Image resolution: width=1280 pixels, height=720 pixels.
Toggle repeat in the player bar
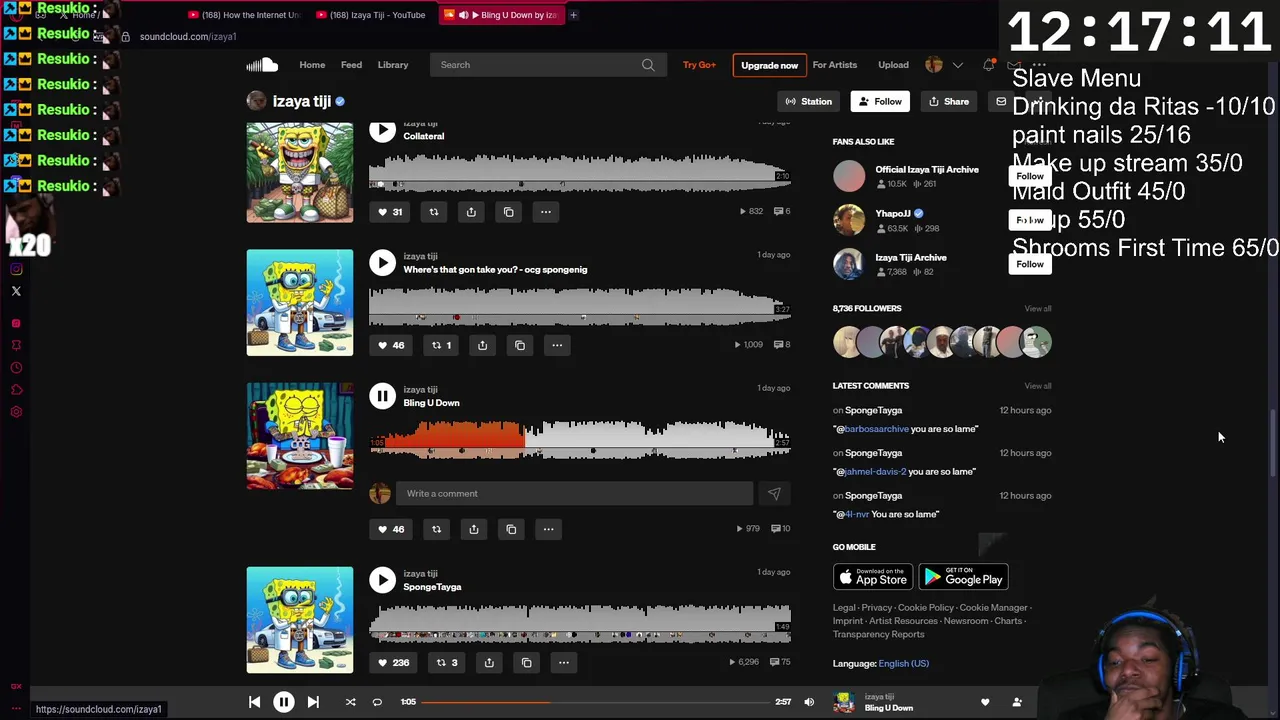click(377, 702)
